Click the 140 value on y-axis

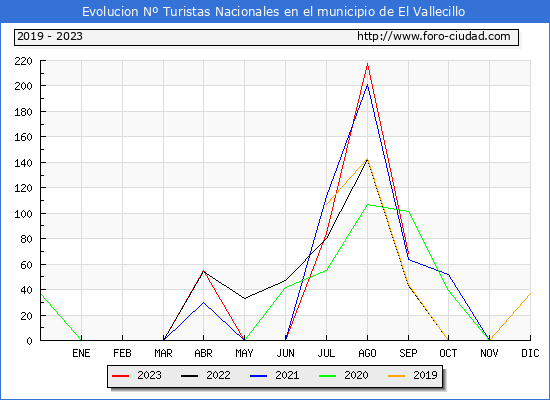23,163
